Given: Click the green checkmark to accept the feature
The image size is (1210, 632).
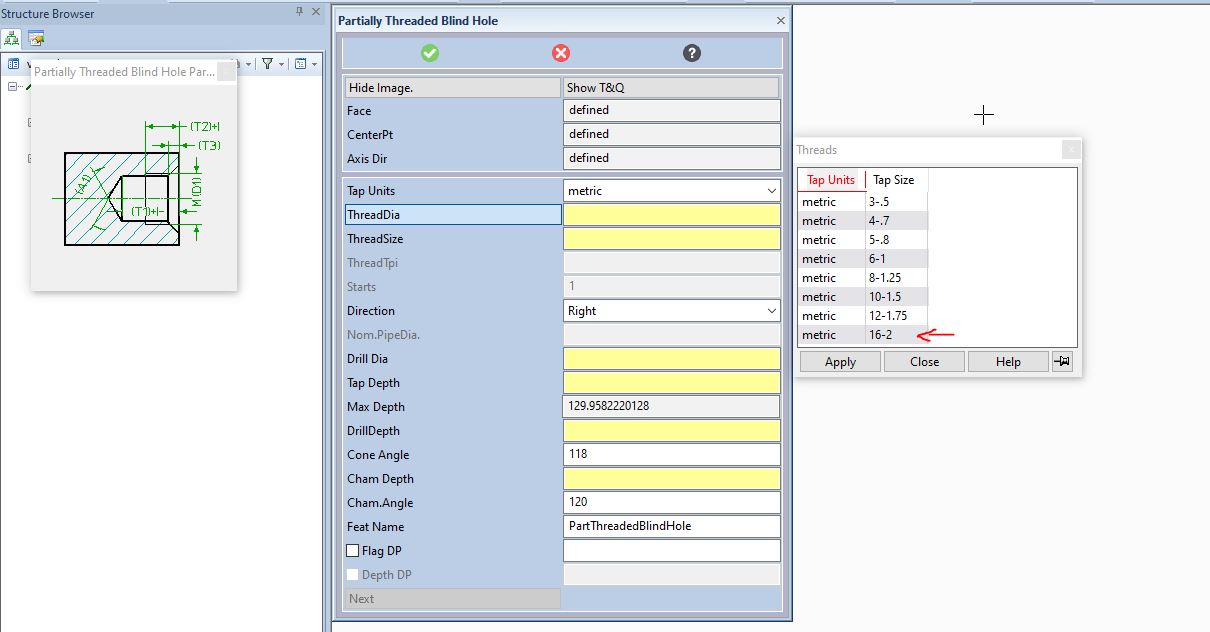Looking at the screenshot, I should tap(430, 53).
